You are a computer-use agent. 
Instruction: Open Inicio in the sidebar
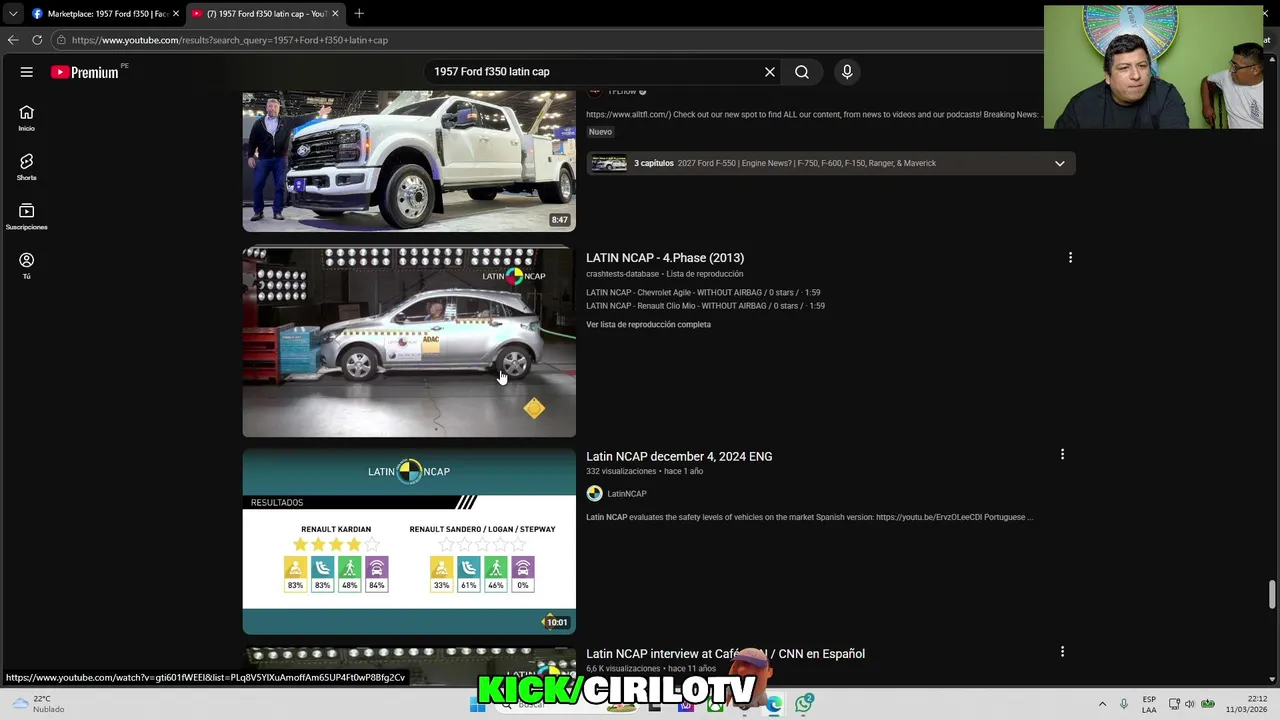point(27,118)
